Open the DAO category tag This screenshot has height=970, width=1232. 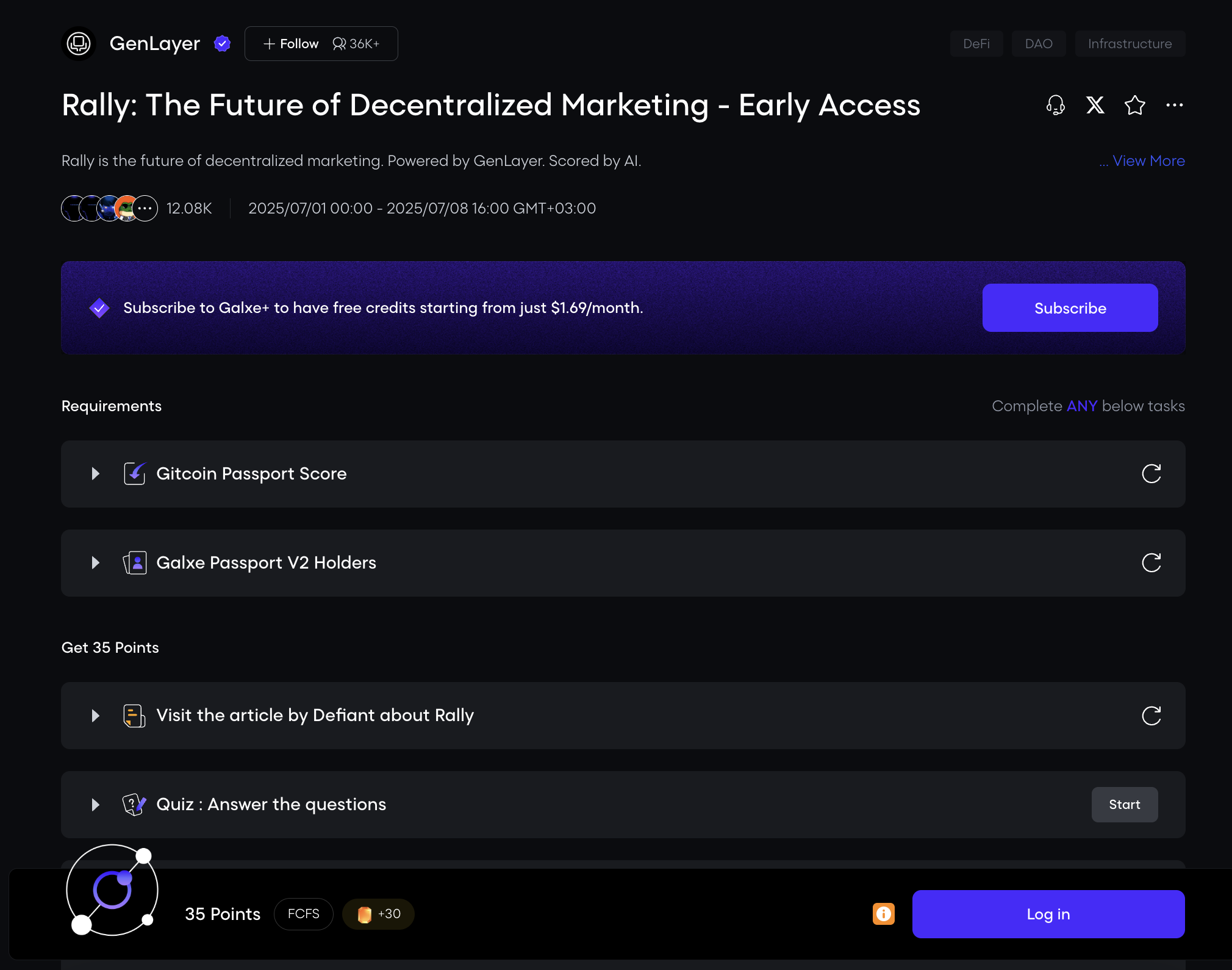1039,44
